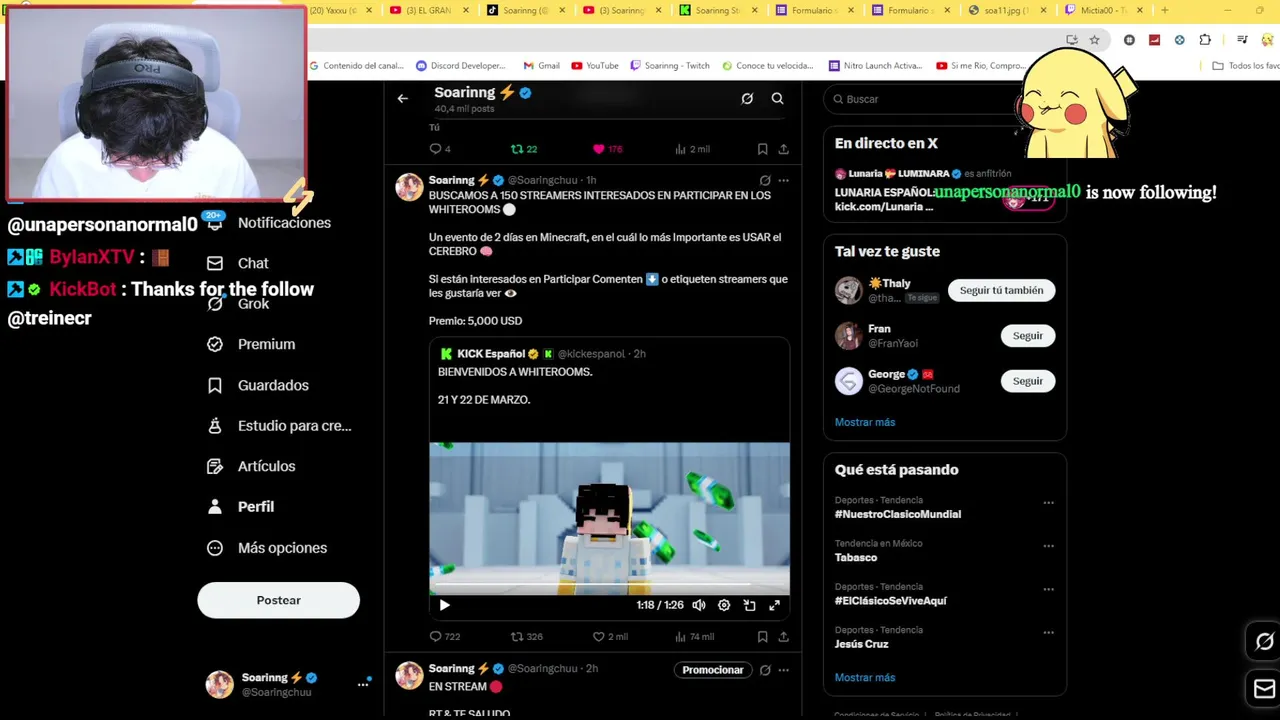Viewport: 1280px width, 720px height.
Task: Open options for #ElClásicoSeViveAquí trend
Action: pyautogui.click(x=1048, y=589)
